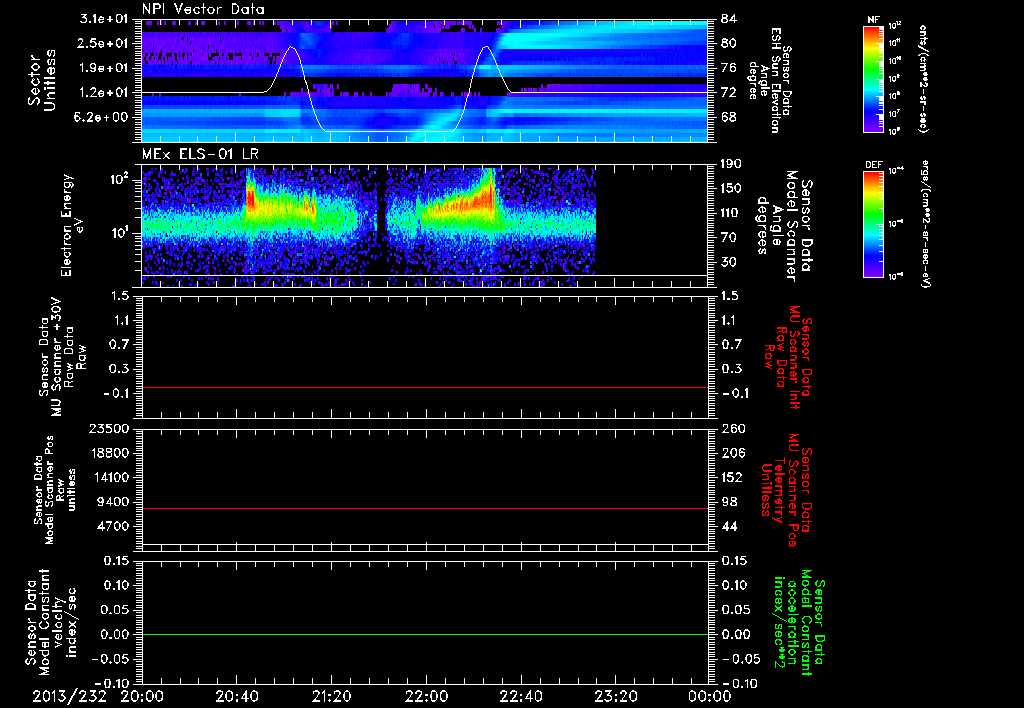Click the 22:00 time axis label
The height and width of the screenshot is (708, 1024).
pyautogui.click(x=426, y=696)
